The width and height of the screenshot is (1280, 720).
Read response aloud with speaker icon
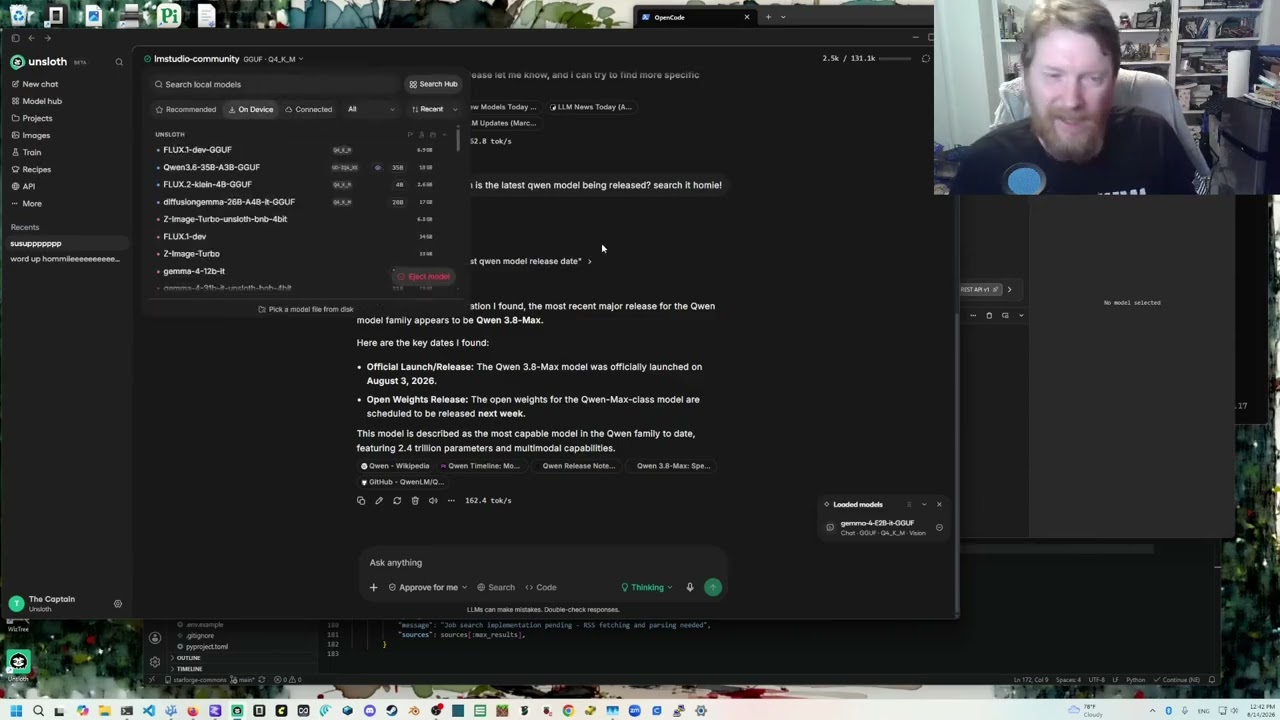pos(433,500)
